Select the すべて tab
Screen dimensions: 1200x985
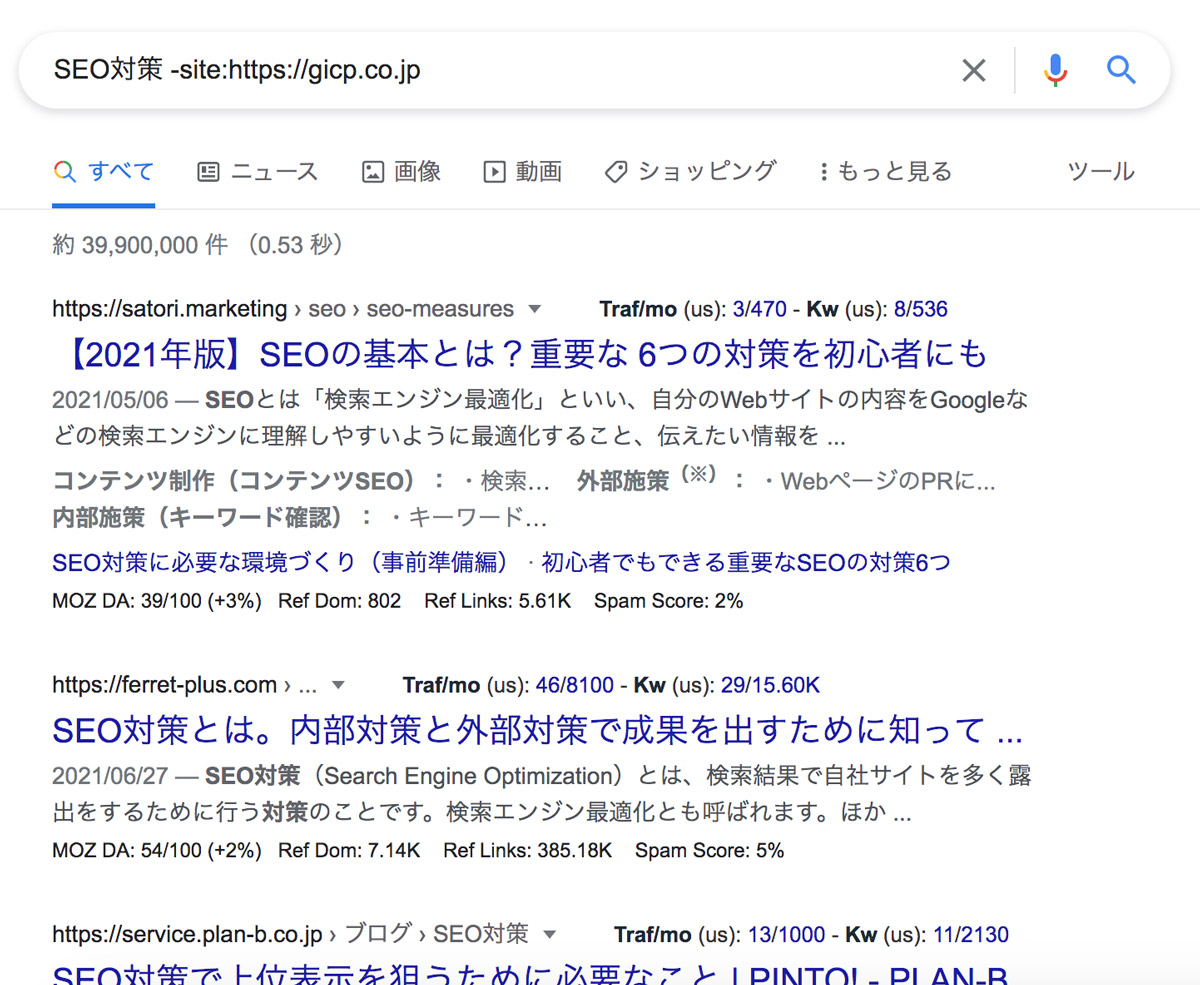click(103, 172)
